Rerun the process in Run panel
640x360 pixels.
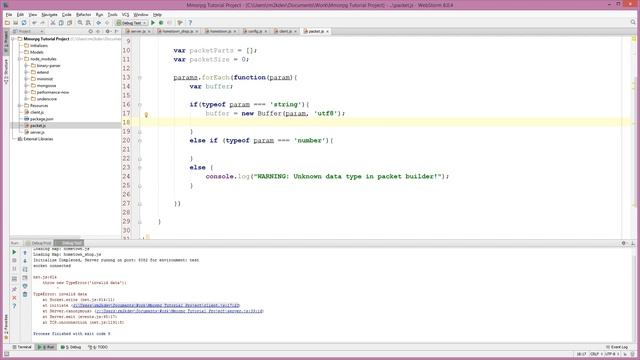pos(14,252)
